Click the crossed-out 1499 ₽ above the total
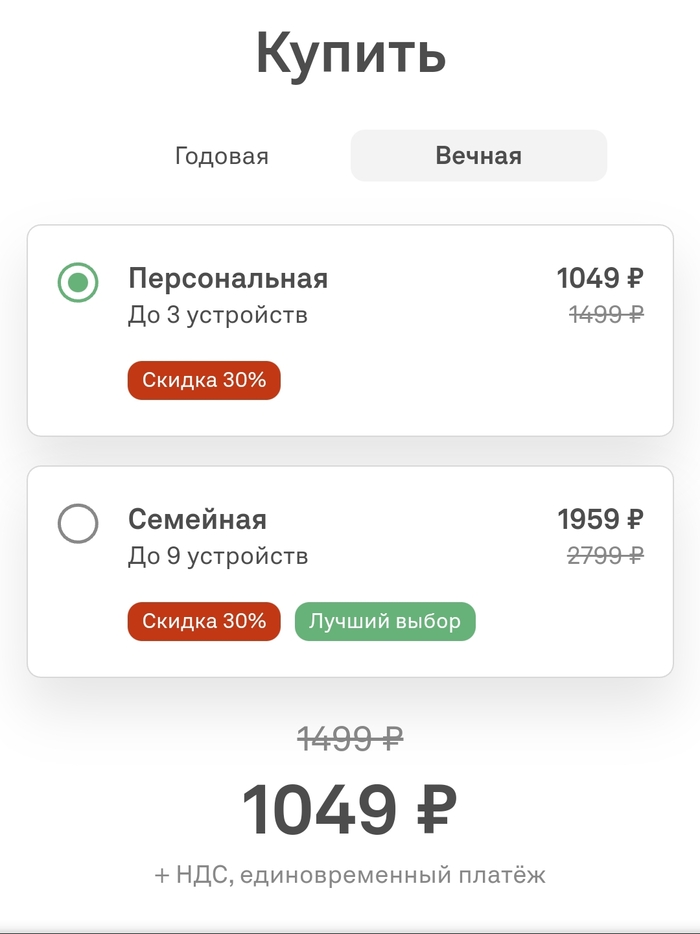This screenshot has width=700, height=934. coord(350,739)
